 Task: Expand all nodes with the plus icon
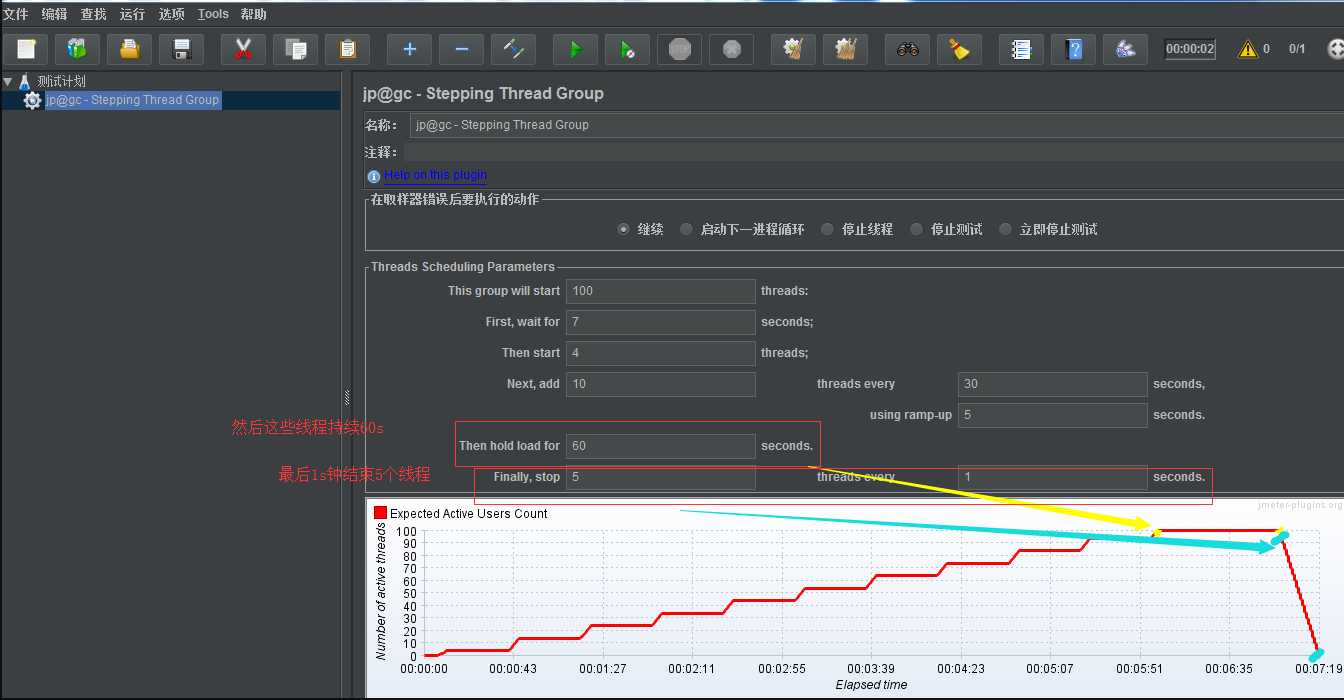point(409,49)
